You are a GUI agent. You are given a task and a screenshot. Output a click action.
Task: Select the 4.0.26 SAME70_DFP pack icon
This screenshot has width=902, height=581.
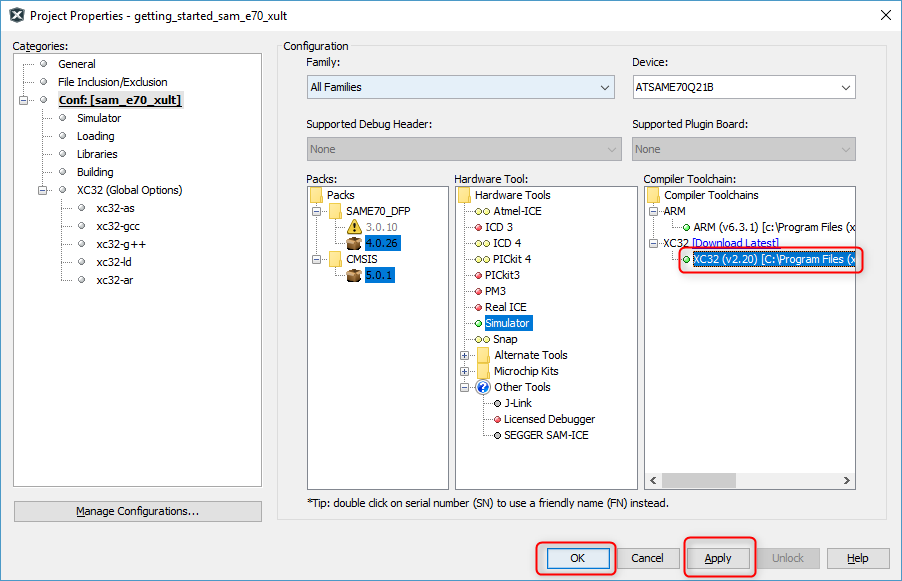tap(353, 243)
